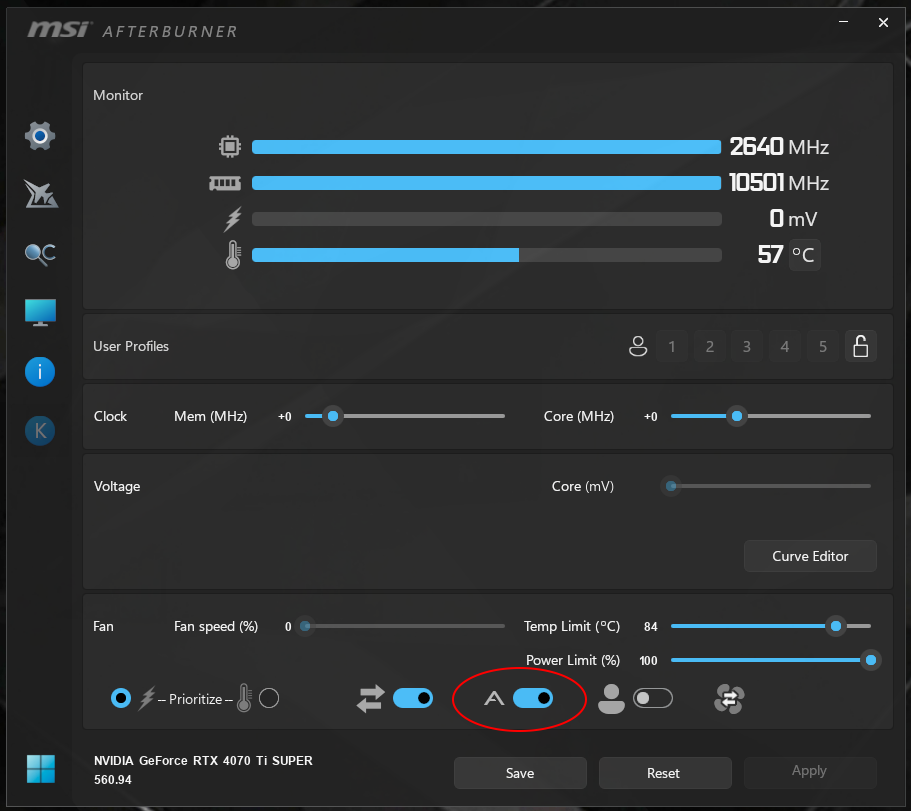Screen dimensions: 911x811
Task: Toggle the profile lock padlock icon
Action: (x=860, y=347)
